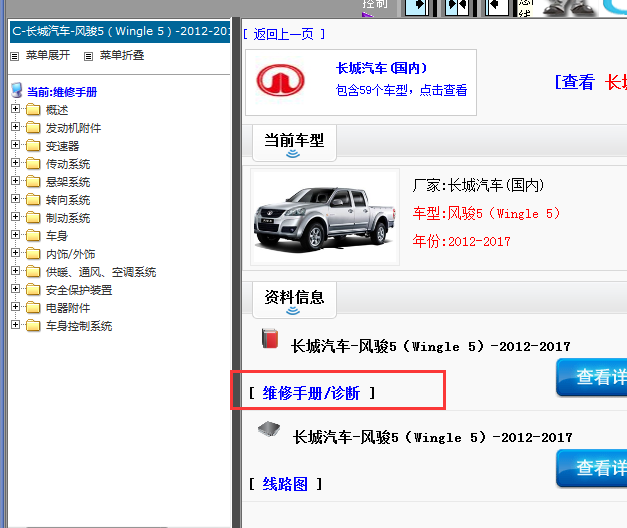Click the 传动系统 folder icon
This screenshot has height=528, width=627.
tap(33, 163)
